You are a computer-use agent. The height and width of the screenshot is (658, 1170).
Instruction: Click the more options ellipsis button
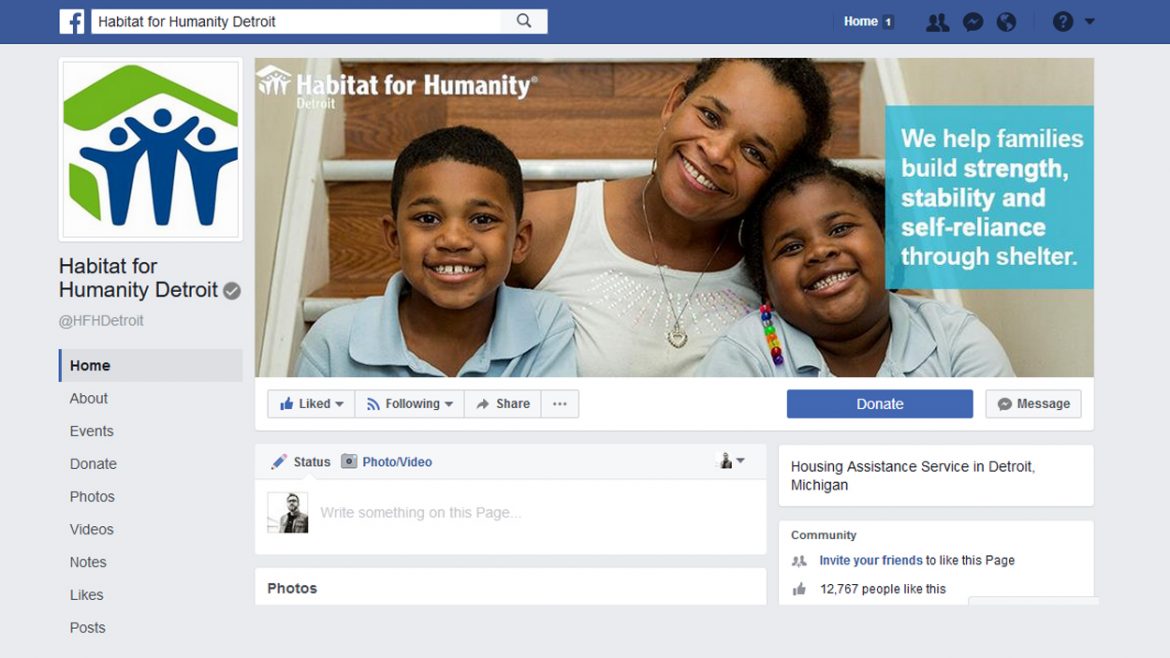560,404
